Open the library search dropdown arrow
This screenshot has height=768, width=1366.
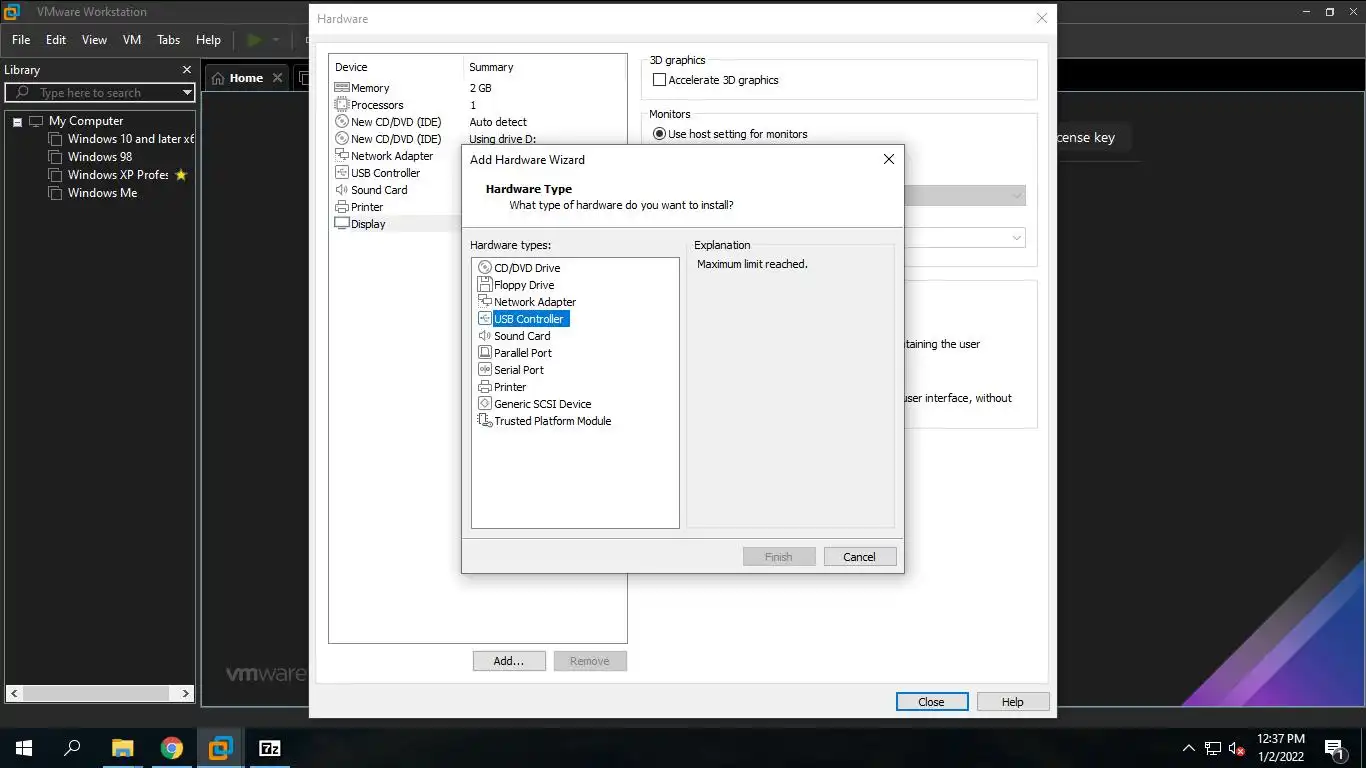(187, 93)
